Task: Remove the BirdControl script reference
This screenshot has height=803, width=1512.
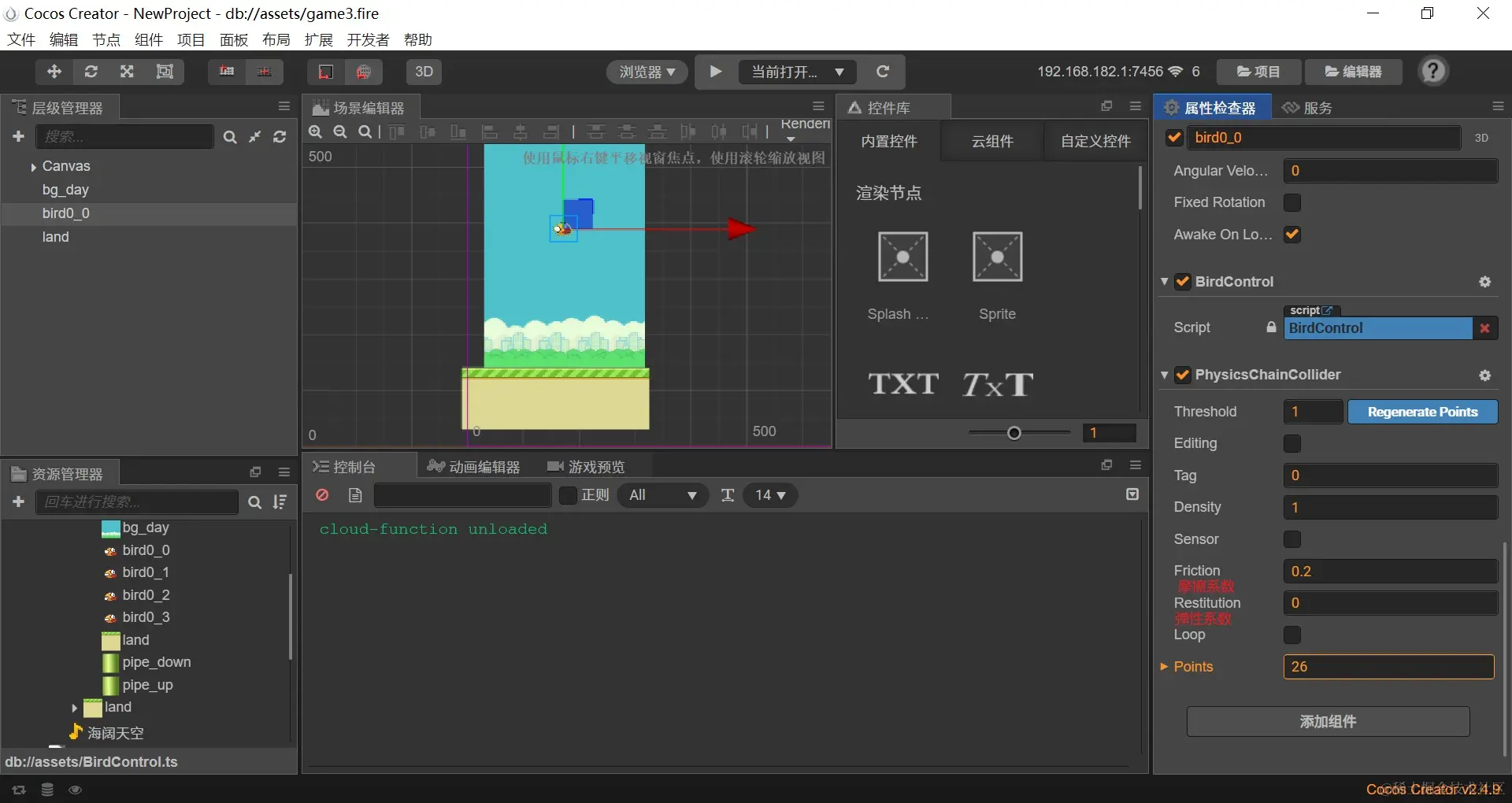Action: [1485, 328]
